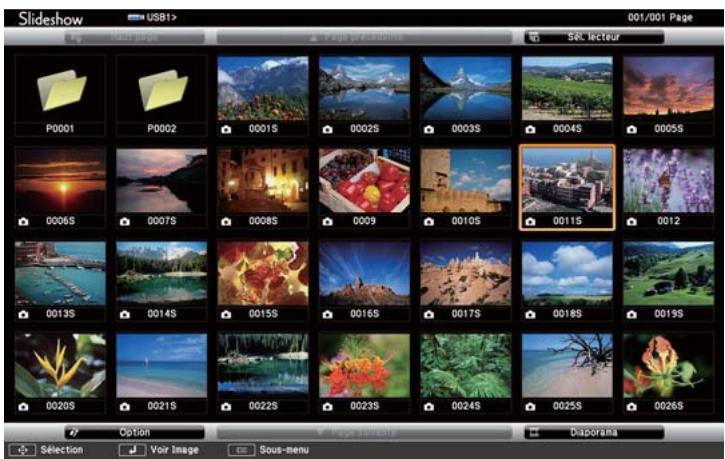Image resolution: width=725 pixels, height=459 pixels.
Task: Click the 001/001 Page indicator
Action: [x=660, y=18]
